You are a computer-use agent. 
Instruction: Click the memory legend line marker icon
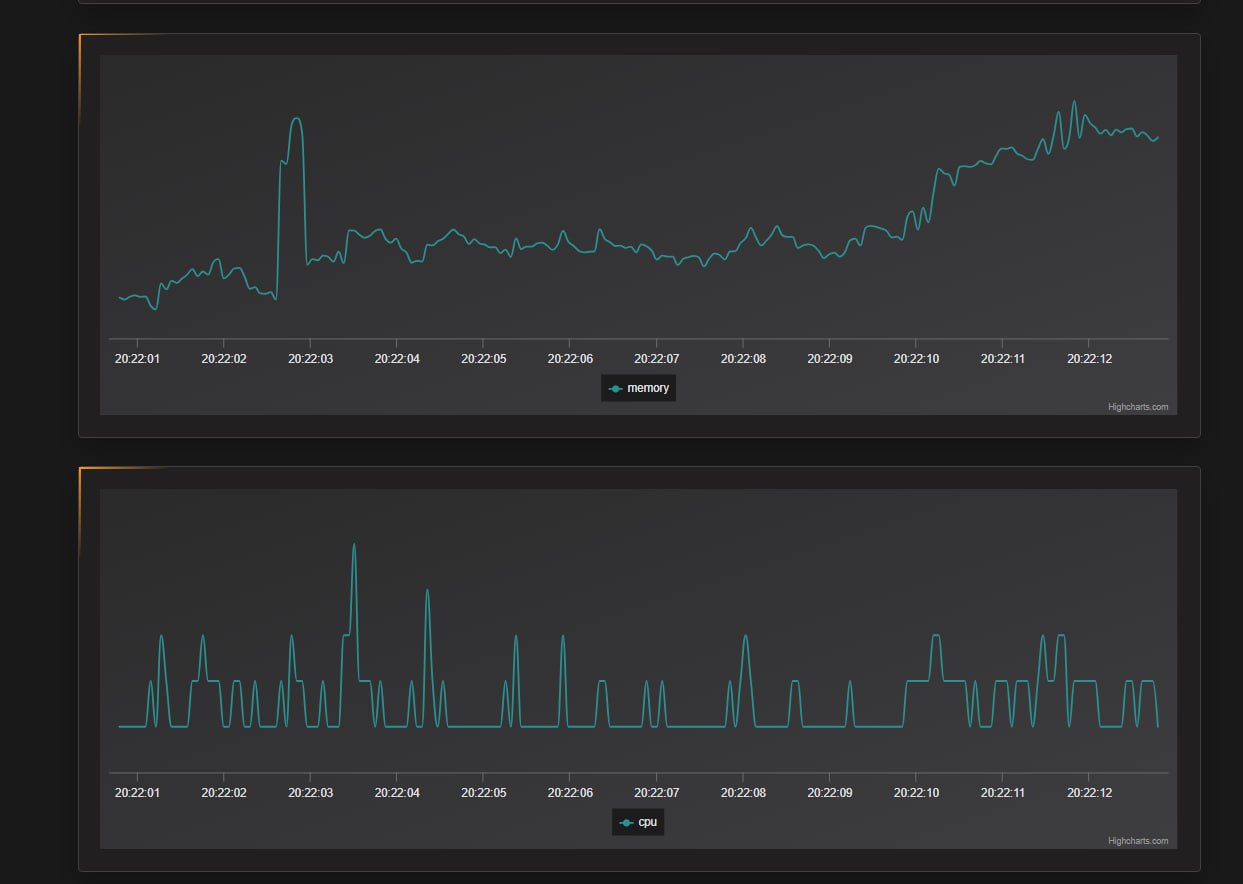tap(615, 389)
